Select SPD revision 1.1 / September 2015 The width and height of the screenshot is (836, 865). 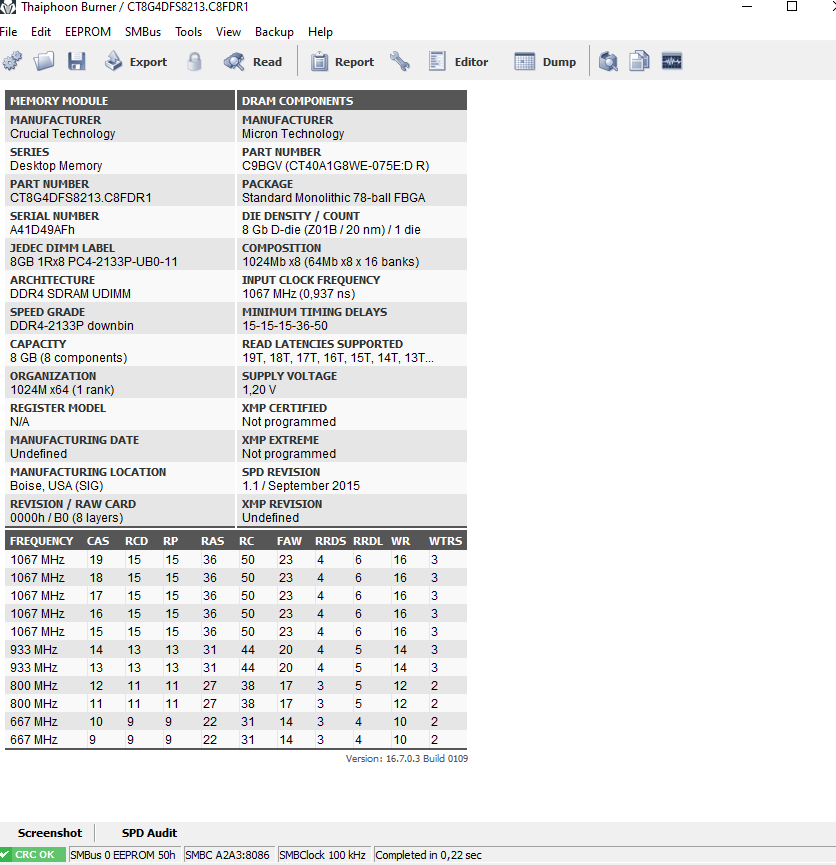[301, 485]
